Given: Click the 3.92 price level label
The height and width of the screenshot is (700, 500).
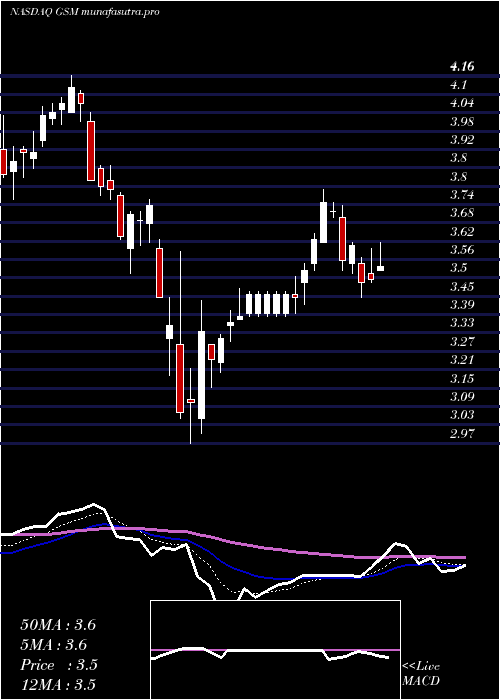Looking at the screenshot, I should 462,140.
